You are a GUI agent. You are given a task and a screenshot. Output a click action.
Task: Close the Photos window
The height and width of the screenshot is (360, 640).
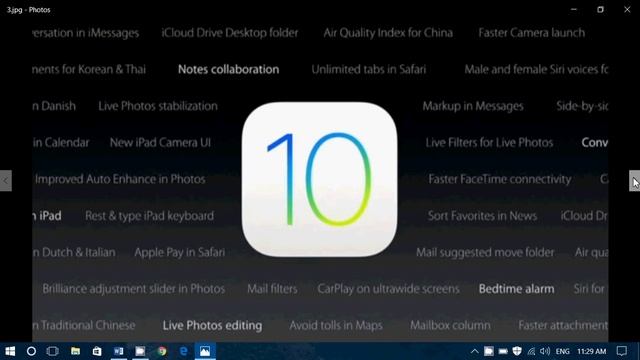click(627, 9)
